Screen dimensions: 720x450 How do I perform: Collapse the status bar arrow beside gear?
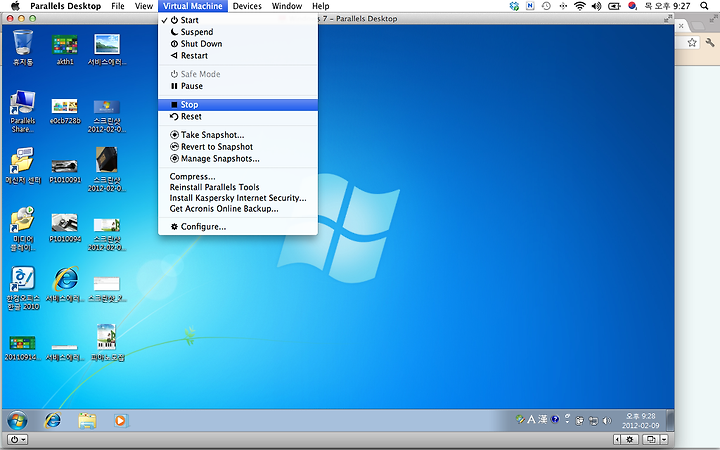click(x=617, y=440)
